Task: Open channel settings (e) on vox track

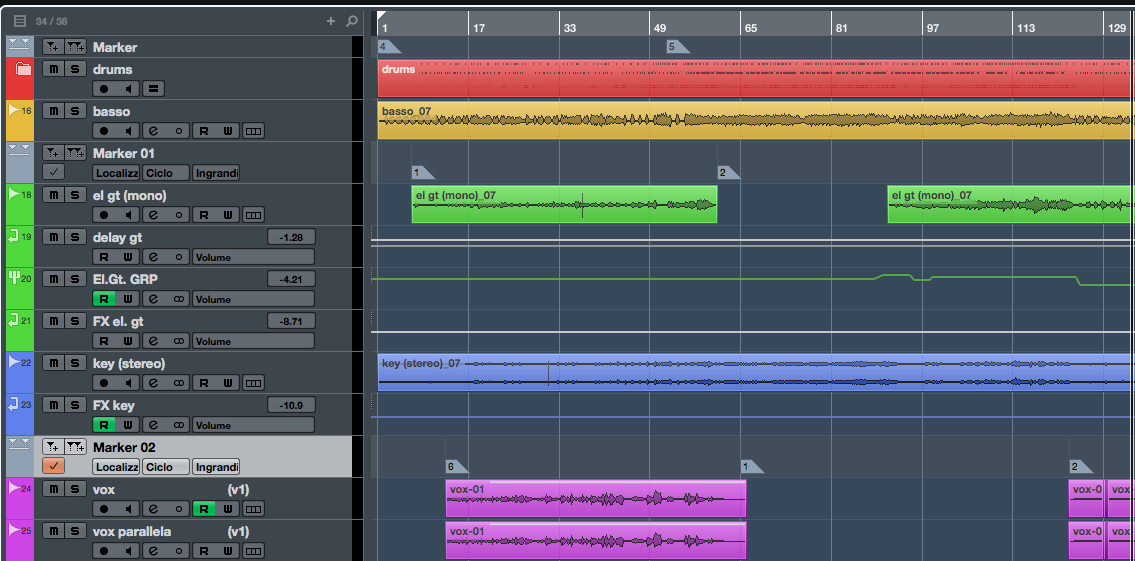Action: coord(153,509)
